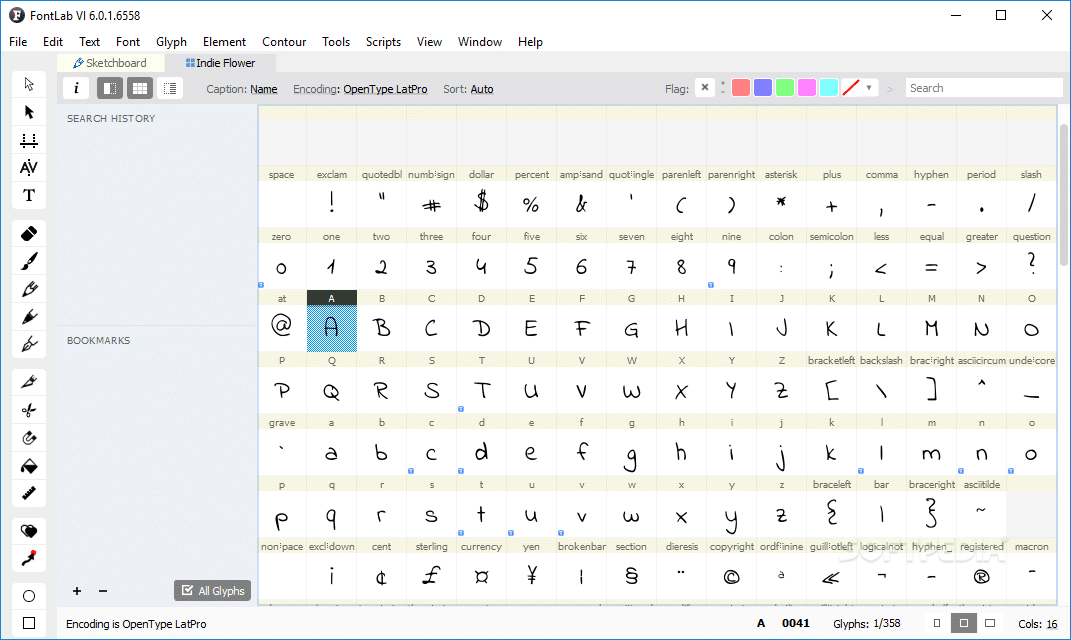This screenshot has height=640, width=1071.
Task: Clear the flag with the X button
Action: 704,87
